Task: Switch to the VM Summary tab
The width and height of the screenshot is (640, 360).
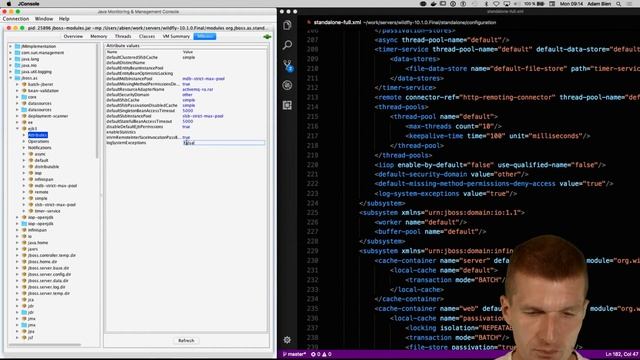Action: click(x=176, y=37)
